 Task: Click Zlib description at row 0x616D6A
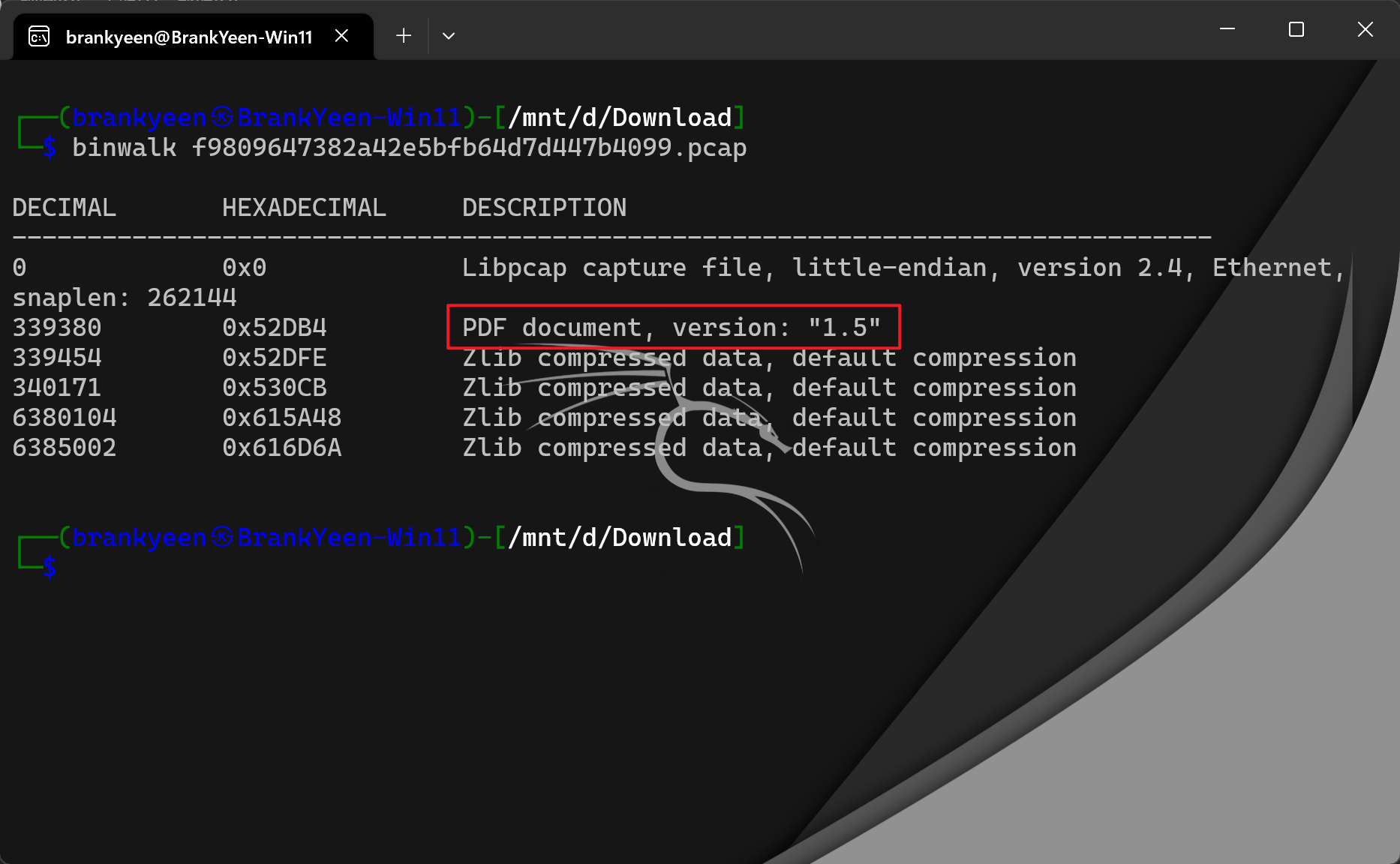(770, 448)
